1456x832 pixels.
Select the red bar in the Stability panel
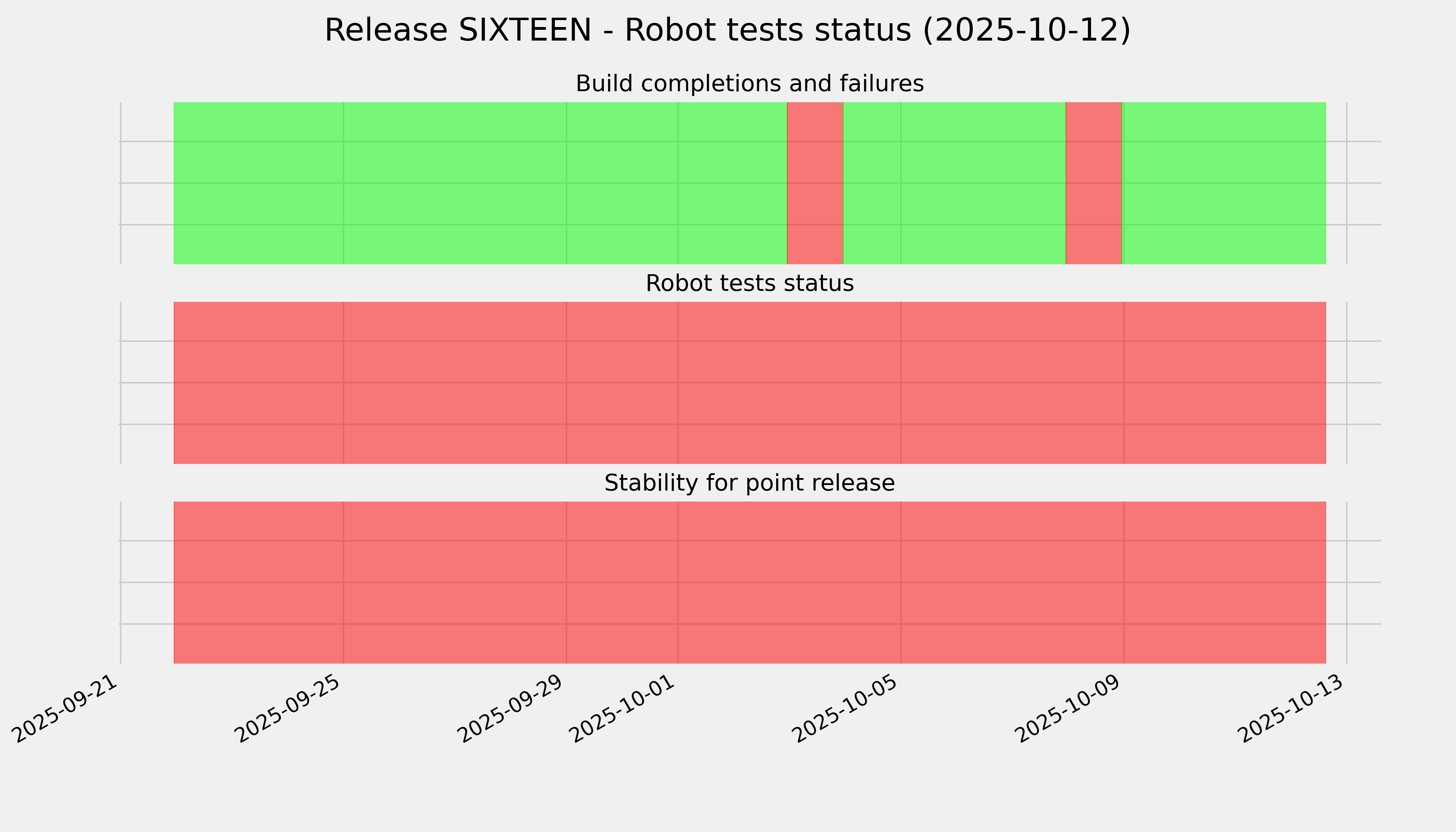pos(749,582)
